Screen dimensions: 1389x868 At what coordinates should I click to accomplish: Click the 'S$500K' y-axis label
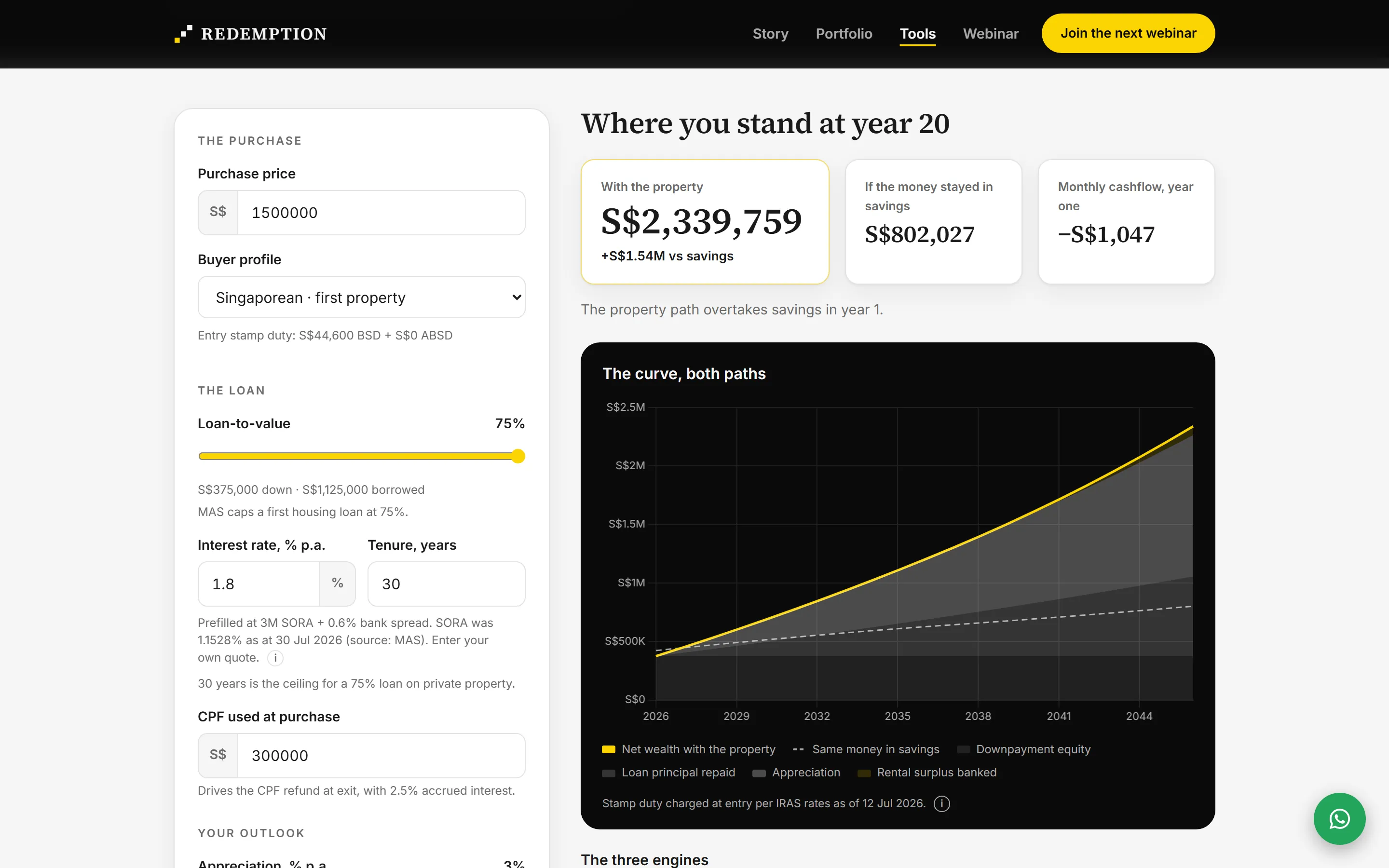(x=625, y=641)
